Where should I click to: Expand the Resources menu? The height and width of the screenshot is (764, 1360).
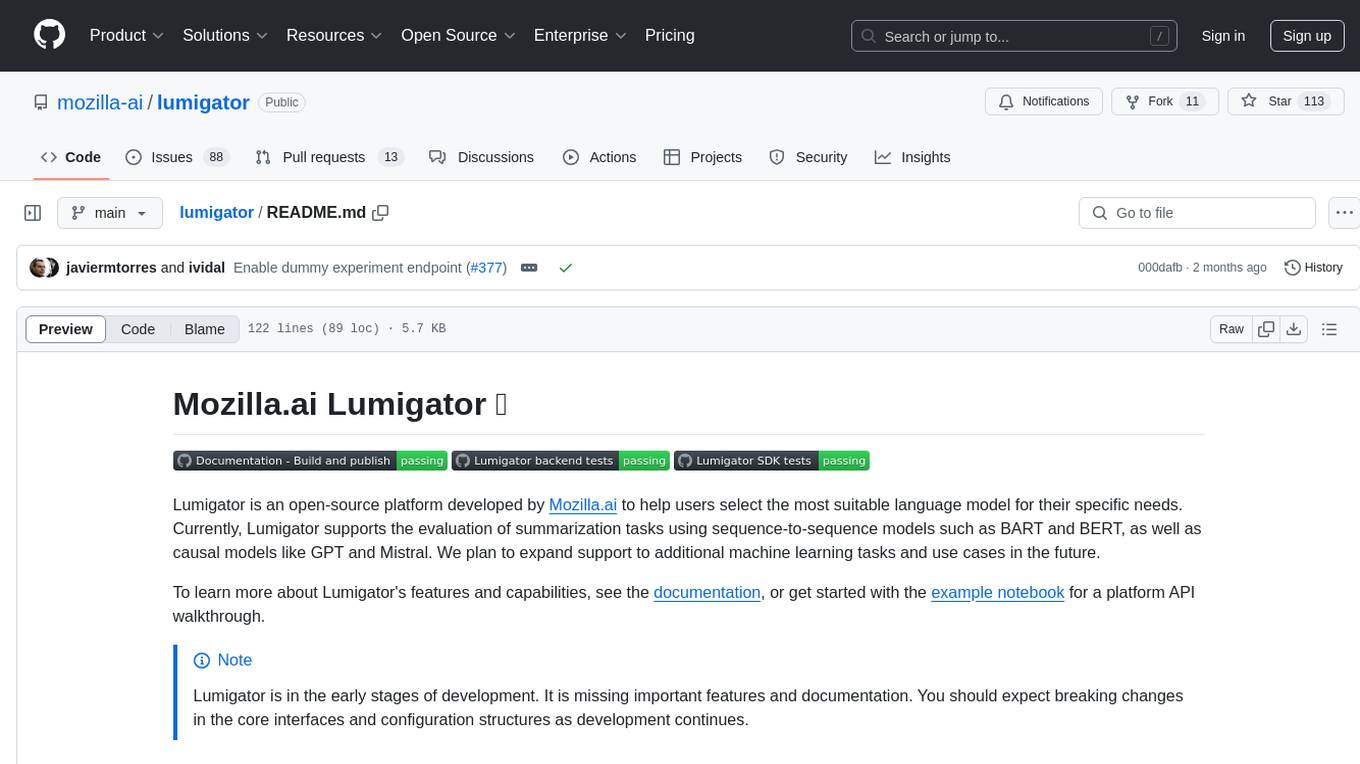tap(334, 35)
